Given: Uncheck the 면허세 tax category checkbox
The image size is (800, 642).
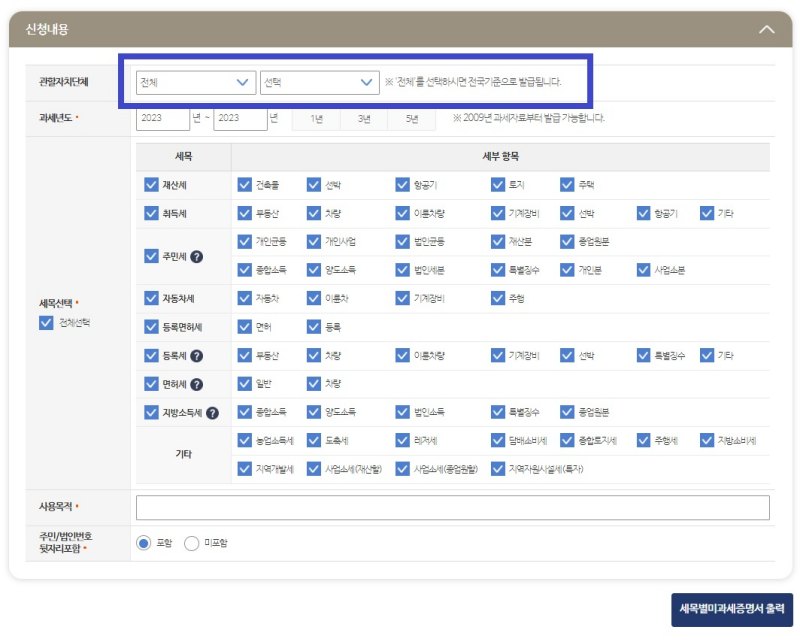Looking at the screenshot, I should pyautogui.click(x=151, y=384).
